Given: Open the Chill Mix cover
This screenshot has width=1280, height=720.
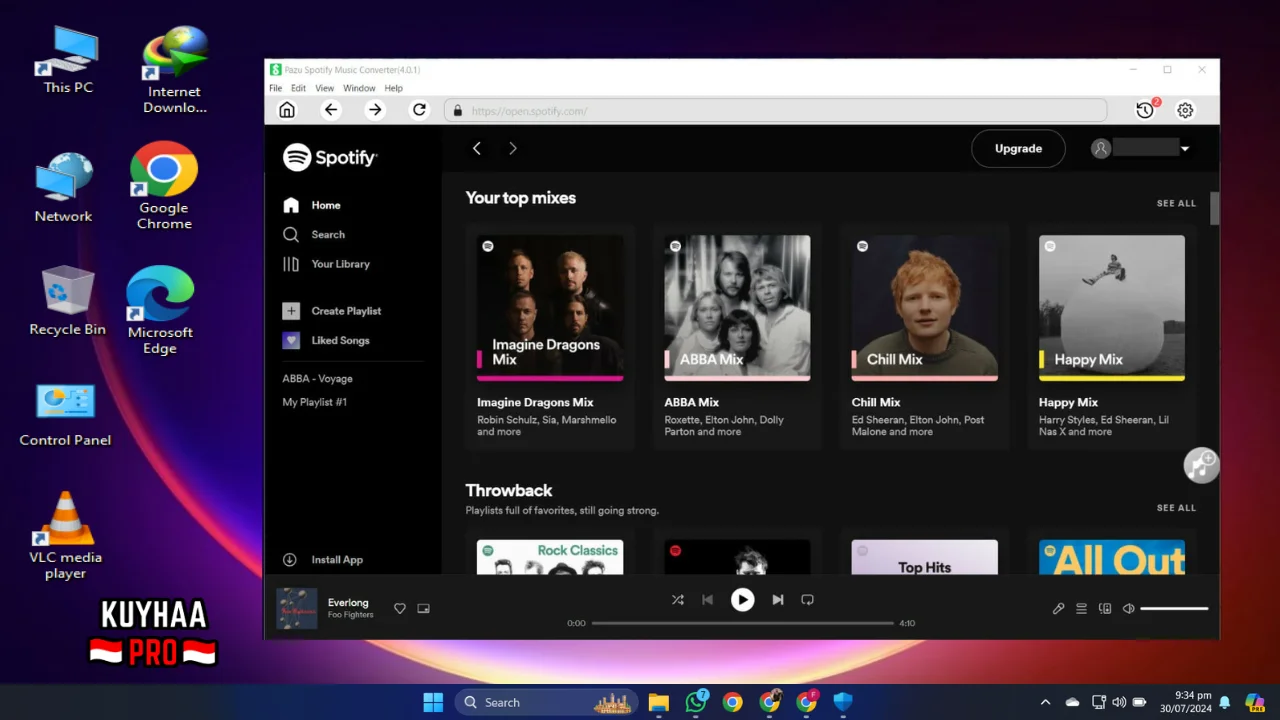Looking at the screenshot, I should pos(924,308).
